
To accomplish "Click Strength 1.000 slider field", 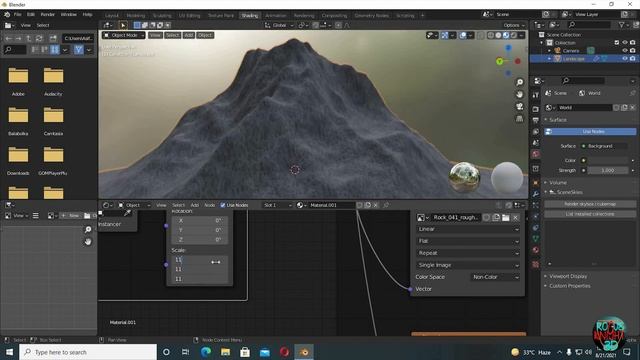I will click(608, 171).
